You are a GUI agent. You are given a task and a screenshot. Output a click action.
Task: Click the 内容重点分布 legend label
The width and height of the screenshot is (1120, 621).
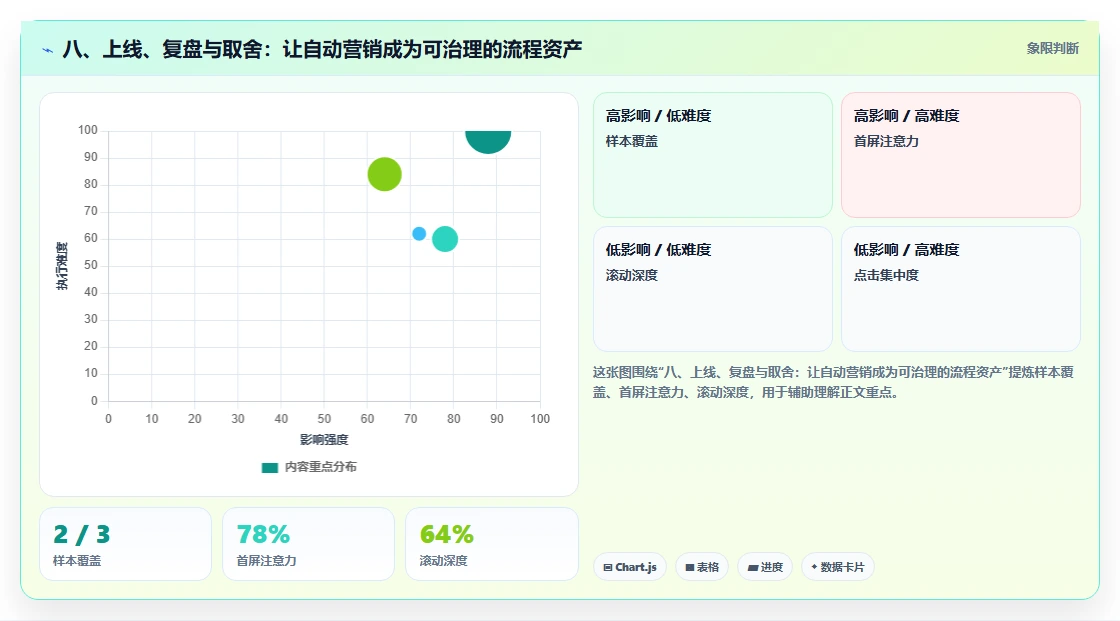pyautogui.click(x=320, y=467)
